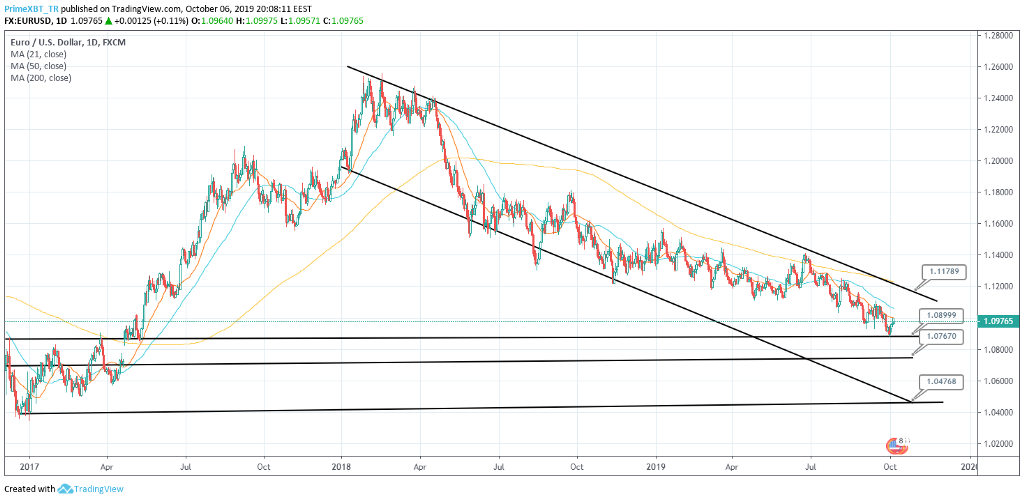Screen dimensions: 1024x501
Task: Click the TradingView cloud logo icon
Action: (66, 489)
